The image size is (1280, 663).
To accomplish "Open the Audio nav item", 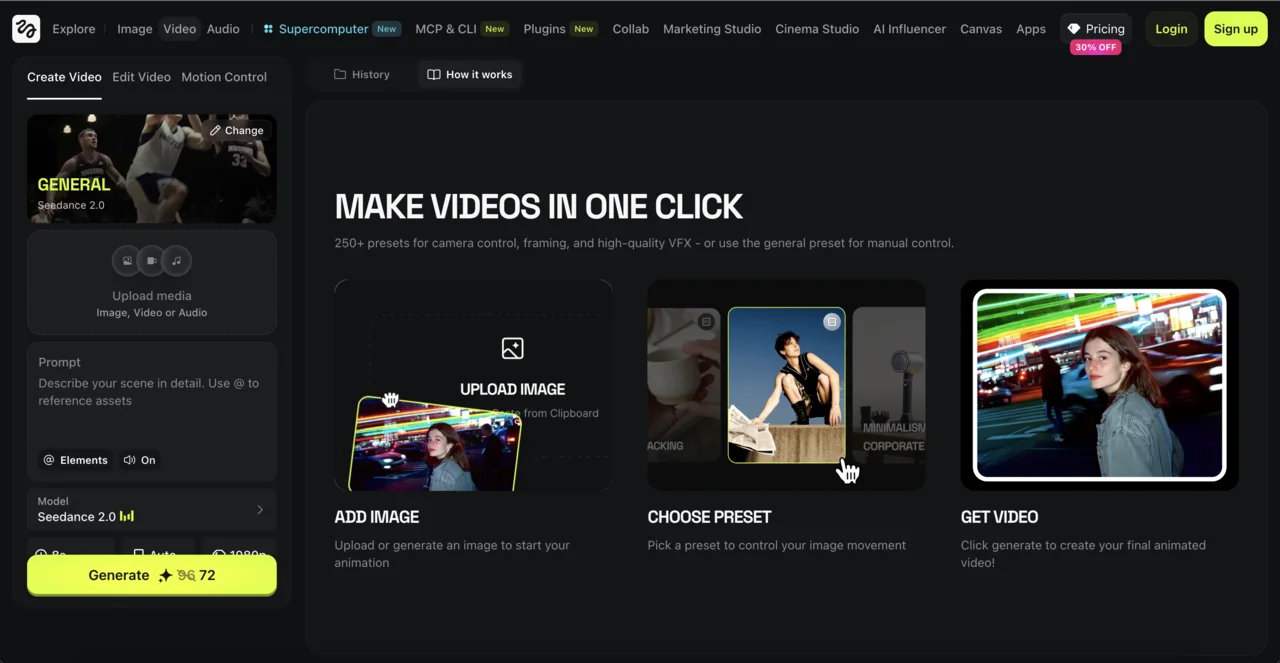I will 223,29.
